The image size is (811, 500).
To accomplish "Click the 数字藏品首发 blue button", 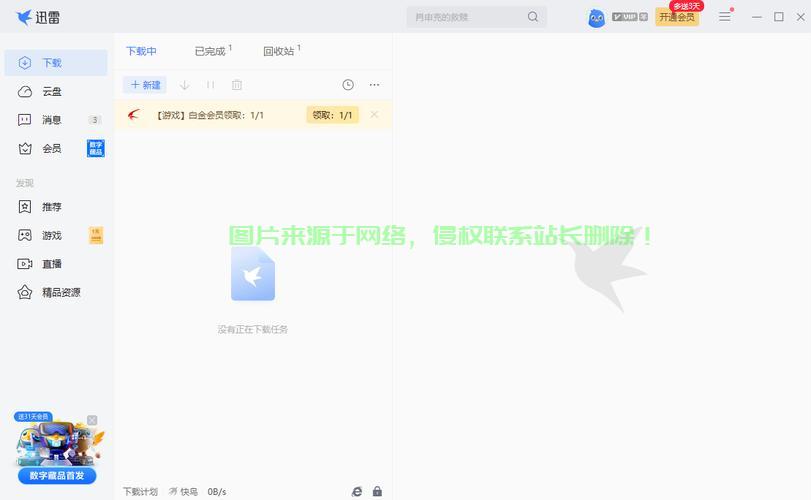I will tap(57, 476).
